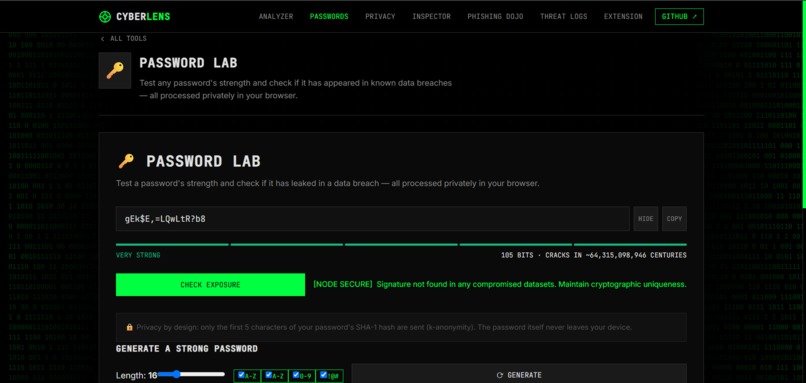Click the Length: 16 label

tap(137, 375)
